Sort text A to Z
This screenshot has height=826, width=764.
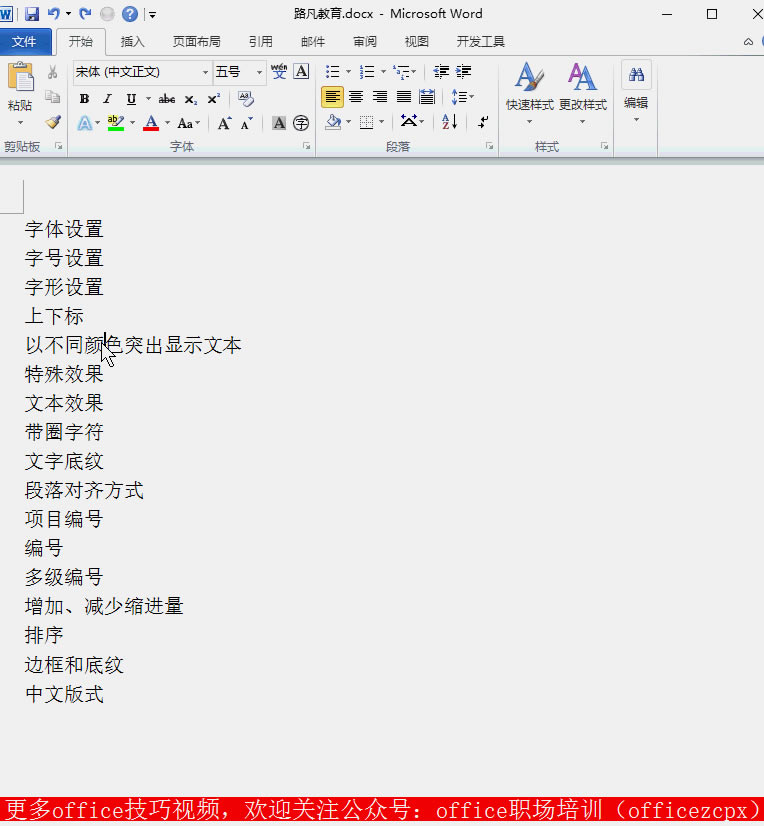(x=449, y=122)
